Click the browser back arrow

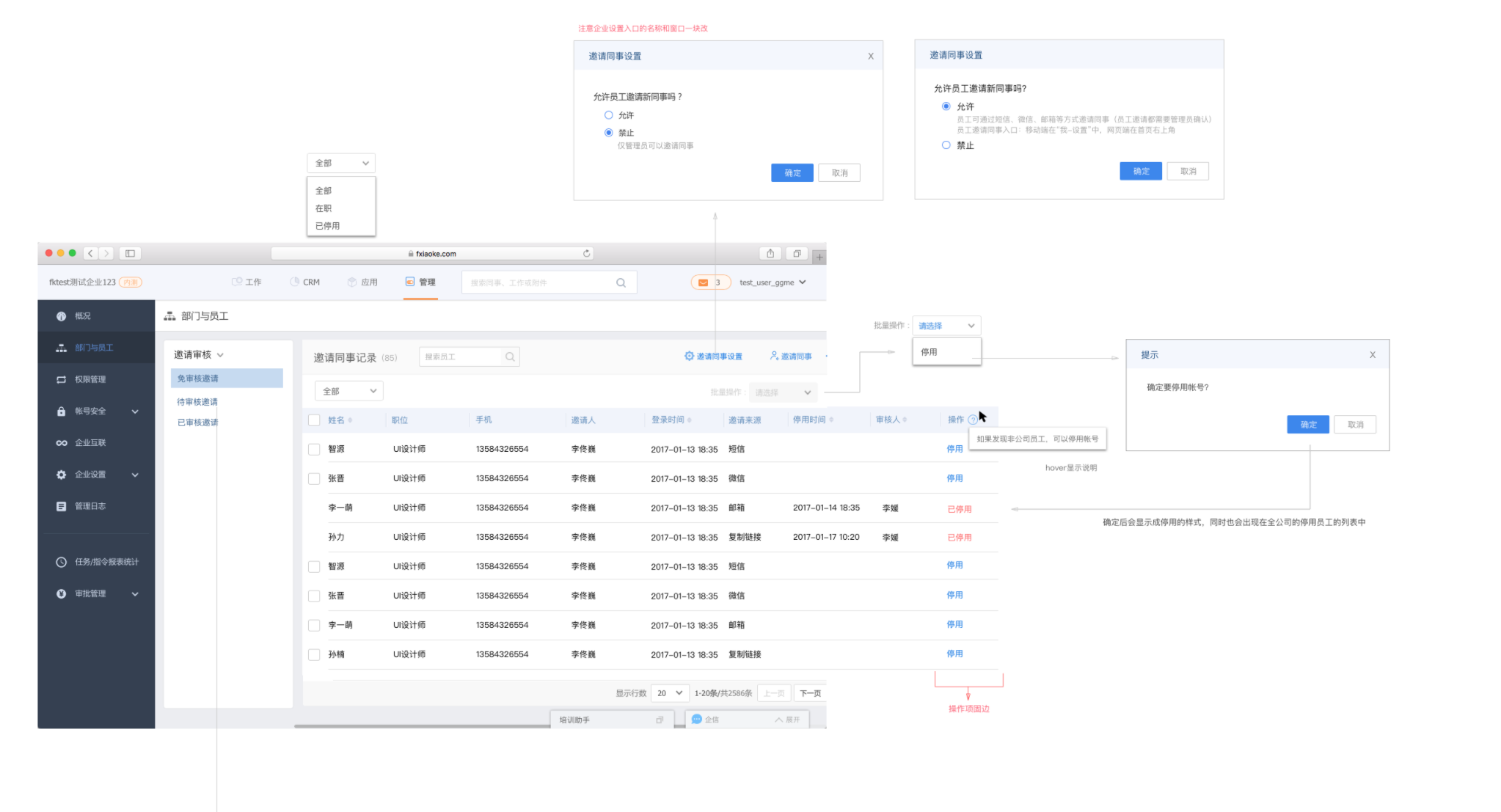coord(90,253)
